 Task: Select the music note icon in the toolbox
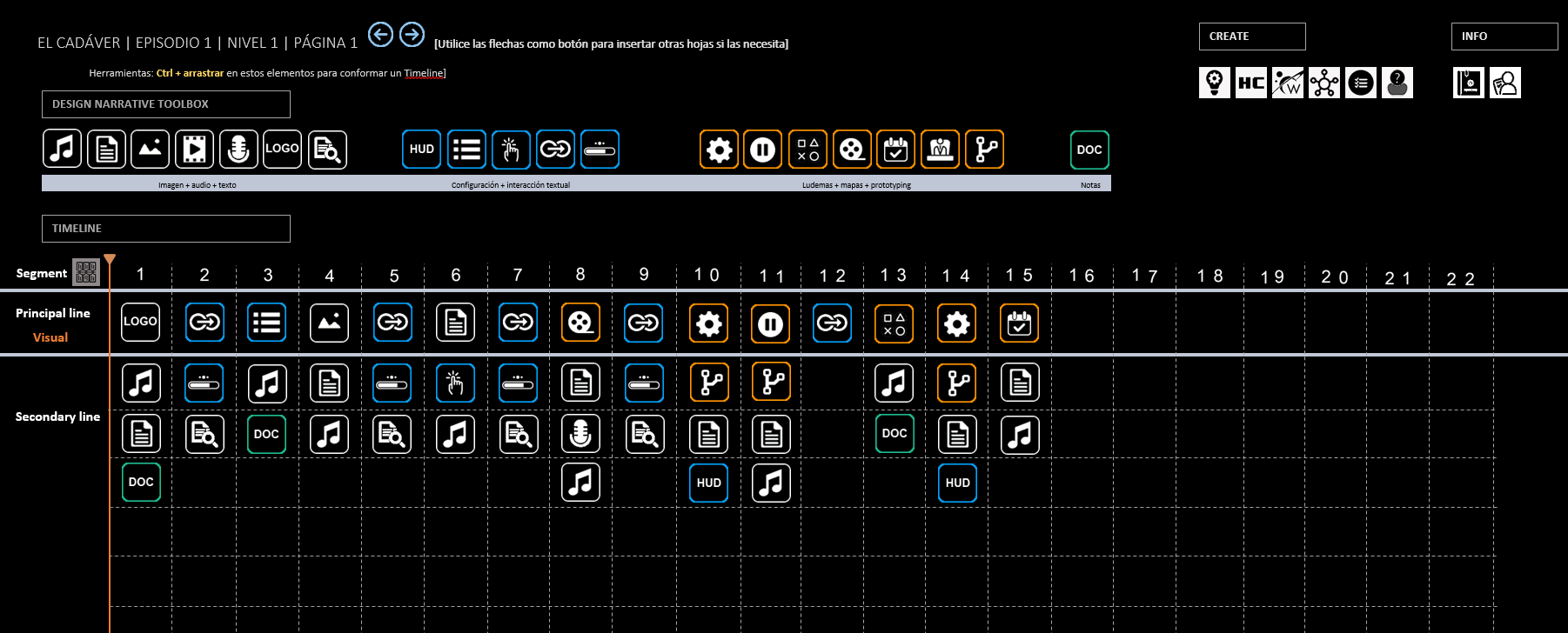(x=62, y=150)
